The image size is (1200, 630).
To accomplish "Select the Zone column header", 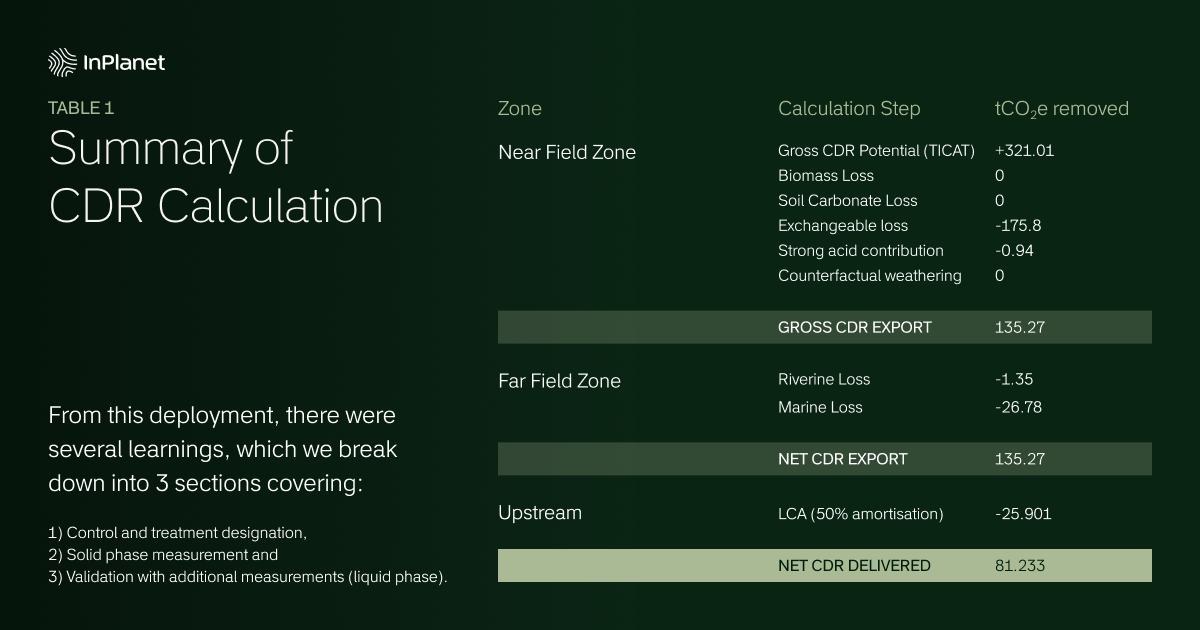I will (x=520, y=109).
